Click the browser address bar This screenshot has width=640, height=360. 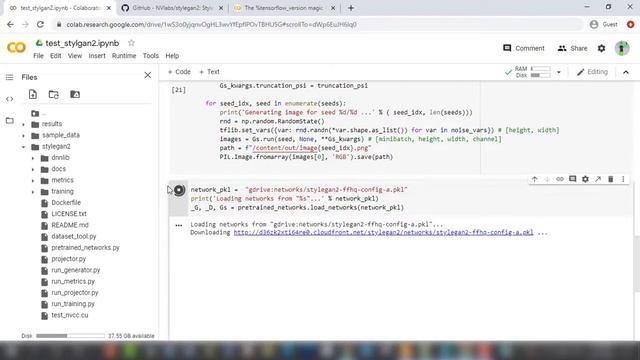coord(318,24)
